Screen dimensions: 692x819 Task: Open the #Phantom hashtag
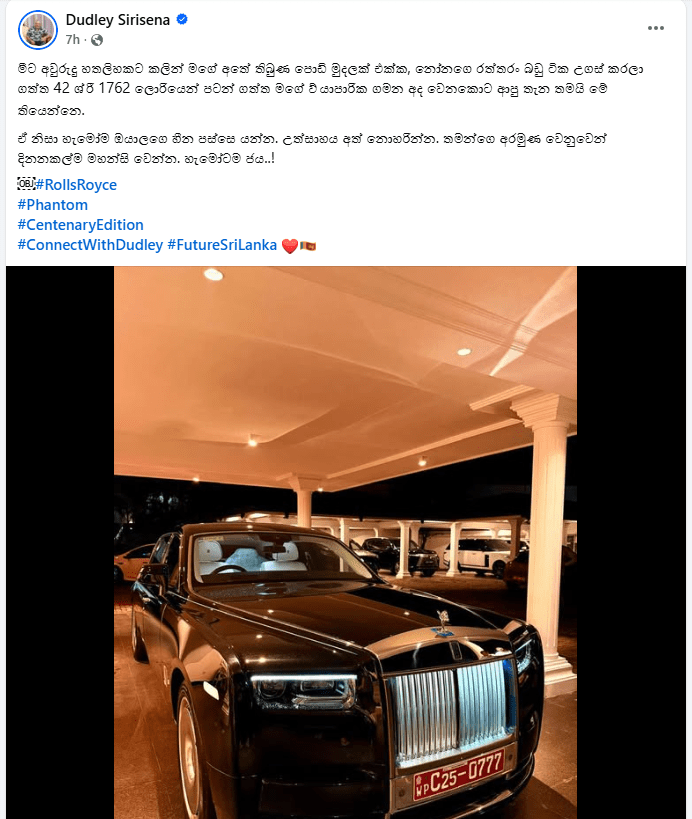(x=53, y=205)
